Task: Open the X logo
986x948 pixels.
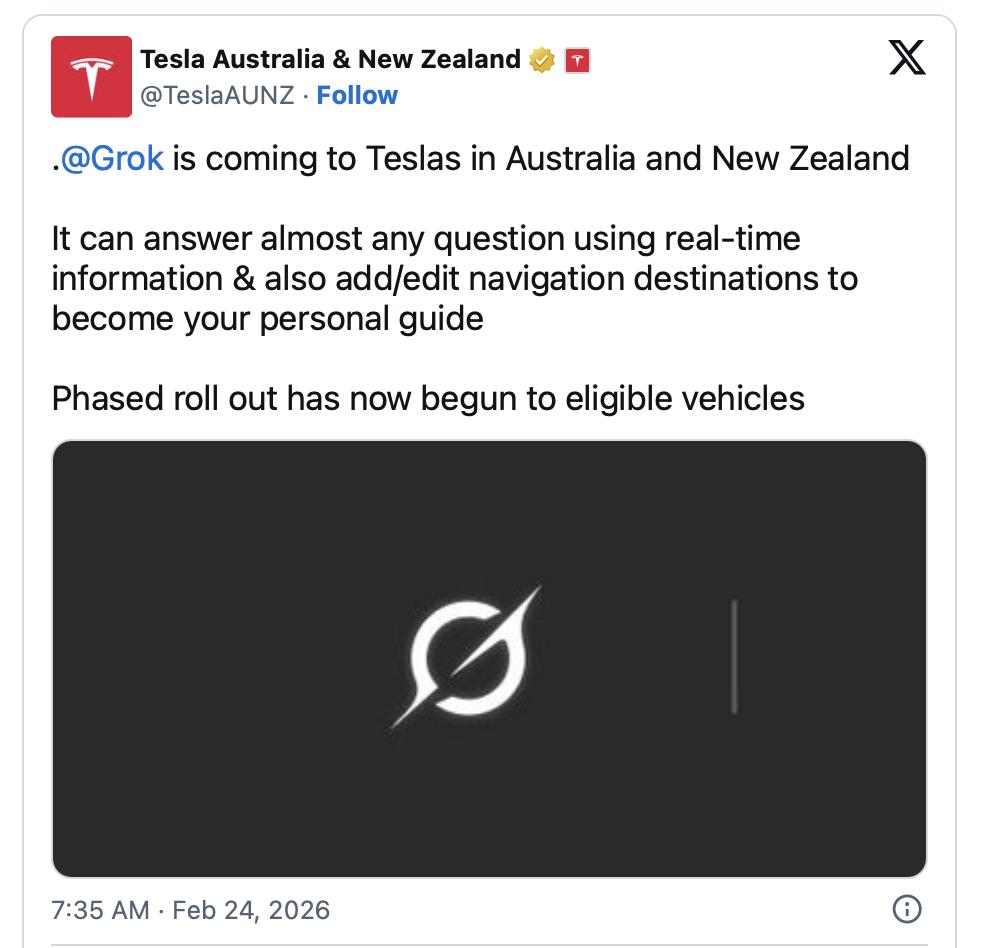Action: [x=907, y=59]
